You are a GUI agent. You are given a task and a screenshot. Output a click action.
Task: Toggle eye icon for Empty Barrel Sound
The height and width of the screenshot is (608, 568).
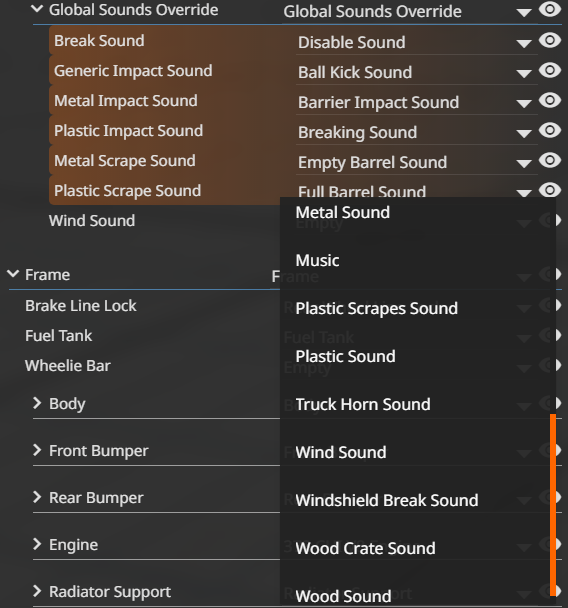(550, 160)
